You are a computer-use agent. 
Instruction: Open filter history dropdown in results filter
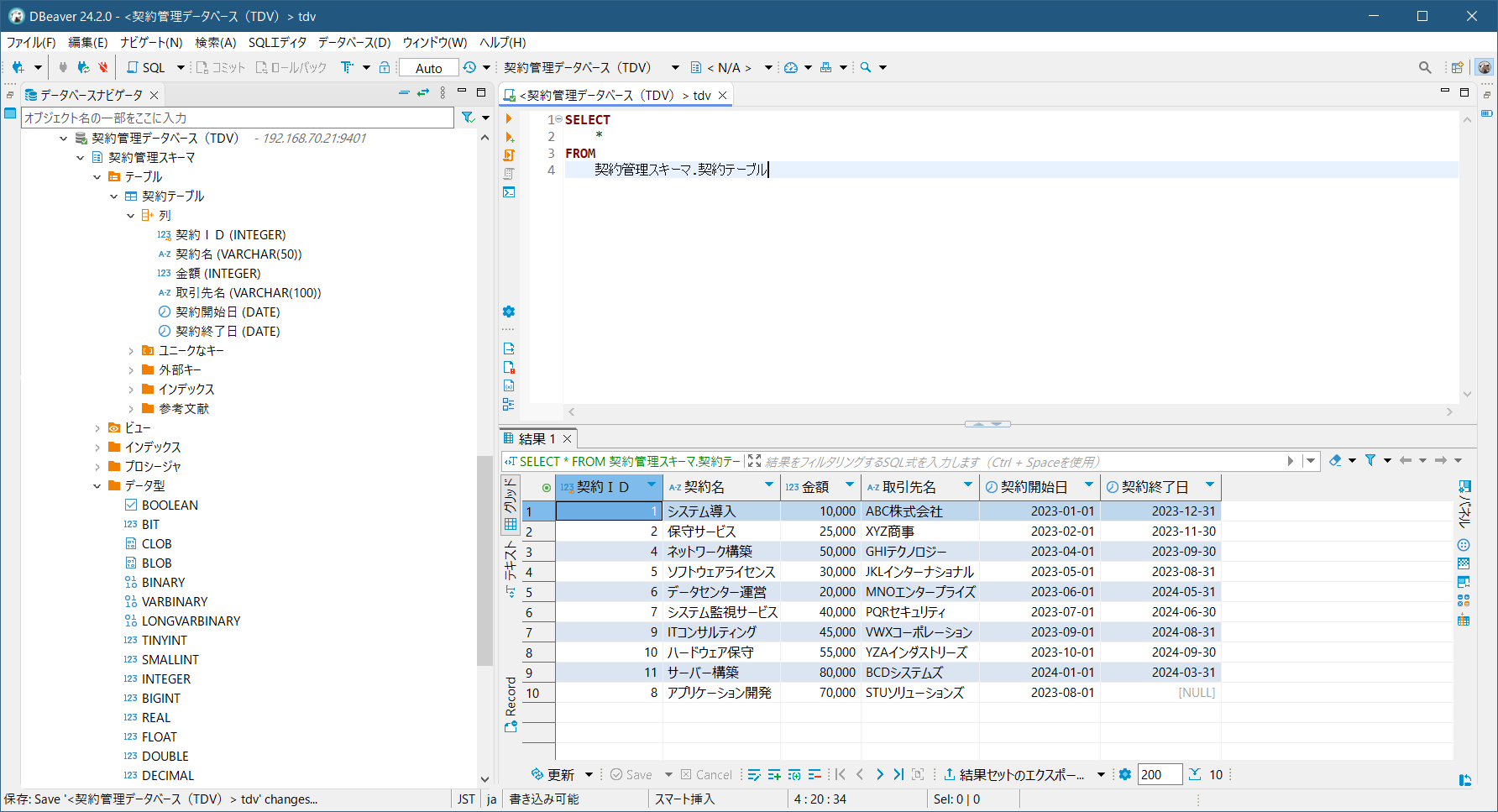pyautogui.click(x=1310, y=460)
